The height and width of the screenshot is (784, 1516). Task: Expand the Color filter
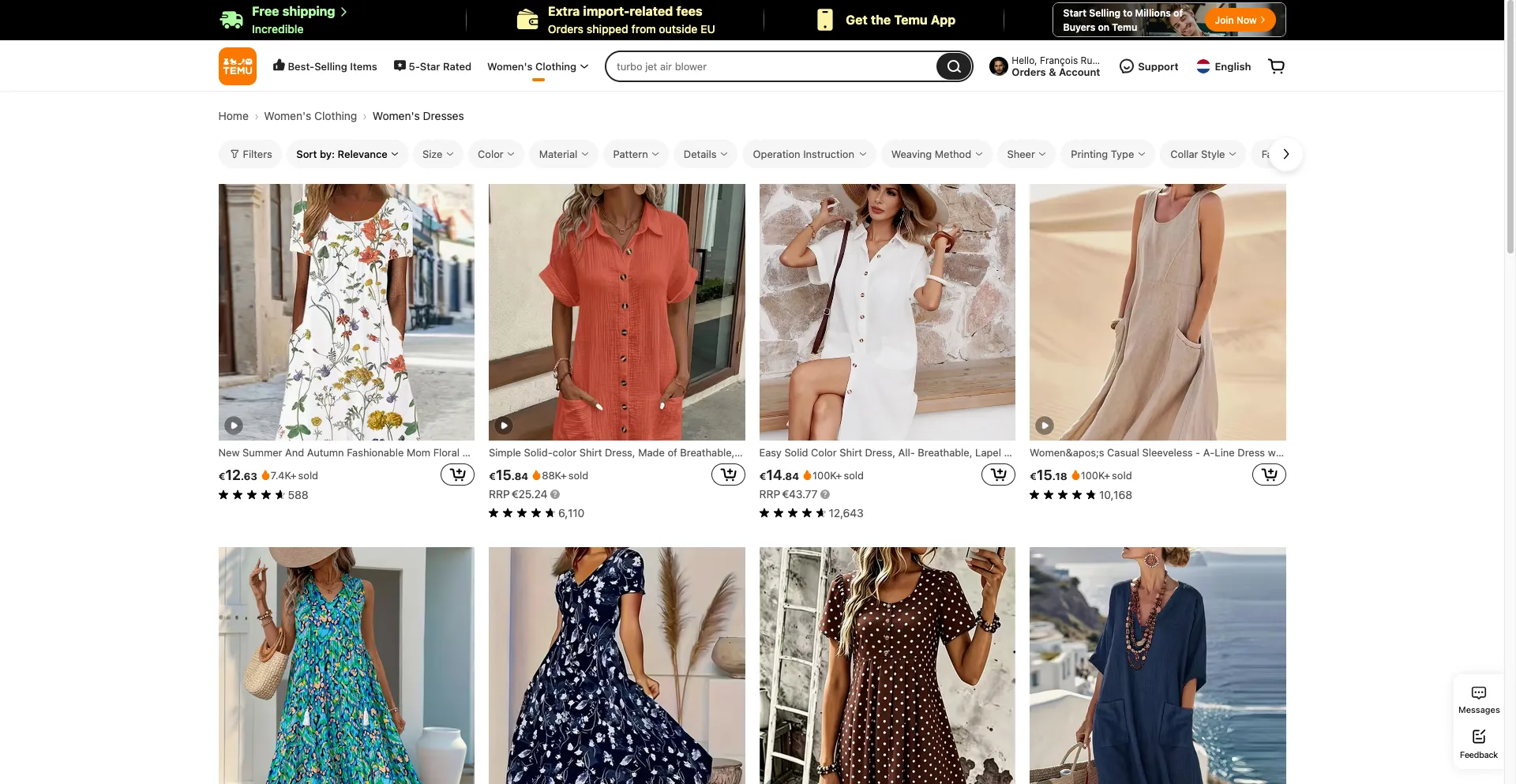click(496, 154)
